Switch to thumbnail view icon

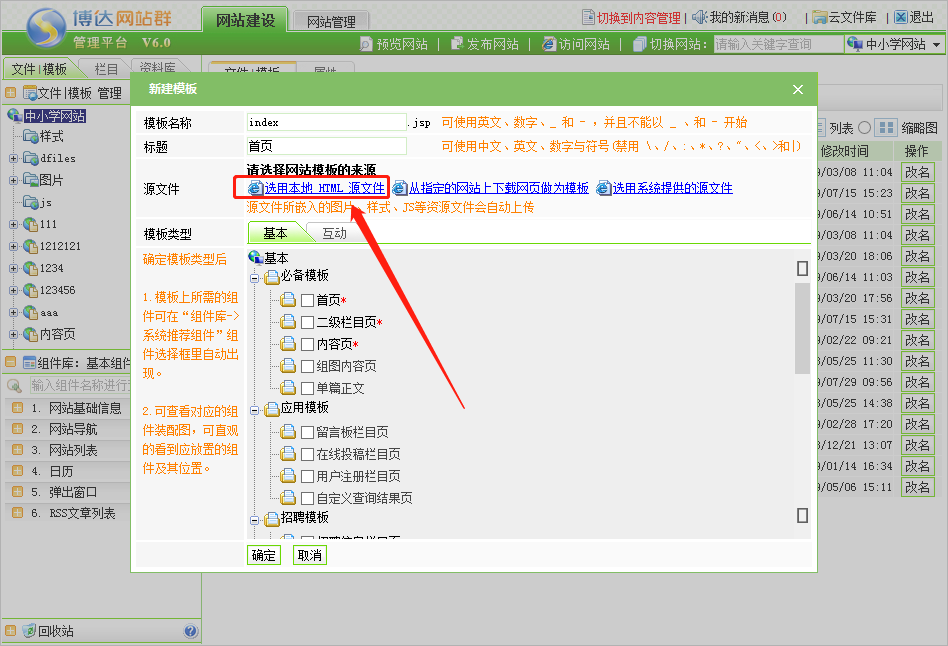886,128
